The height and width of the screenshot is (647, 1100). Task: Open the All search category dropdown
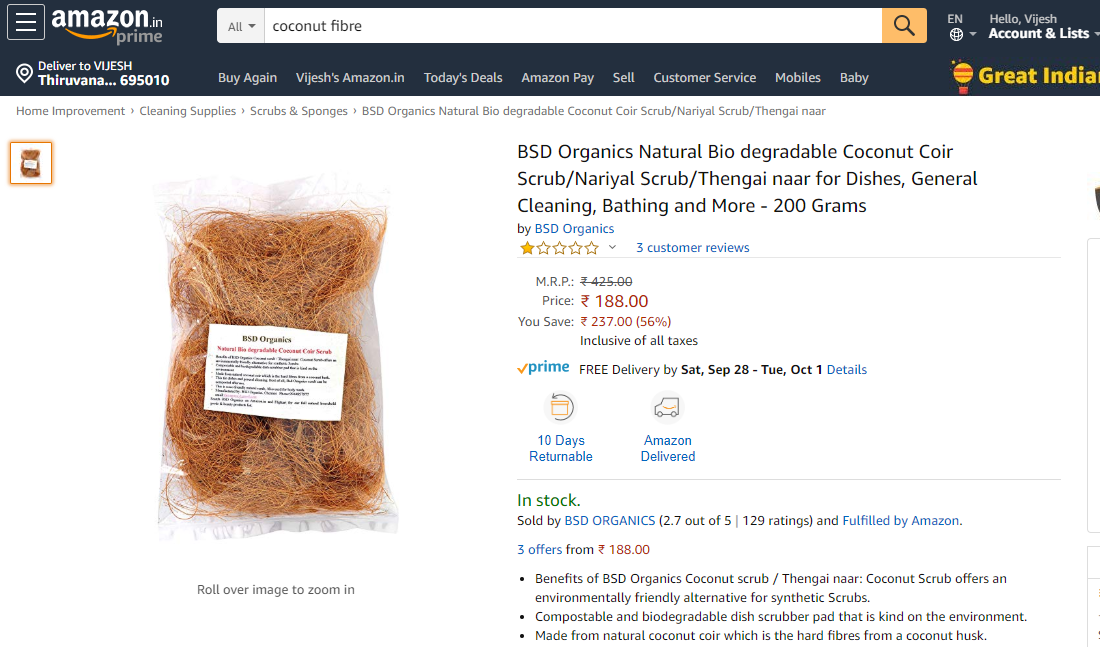241,26
